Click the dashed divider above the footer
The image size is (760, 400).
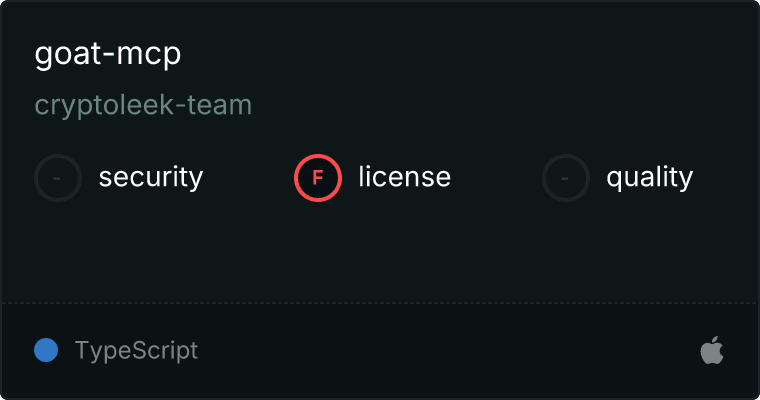380,302
